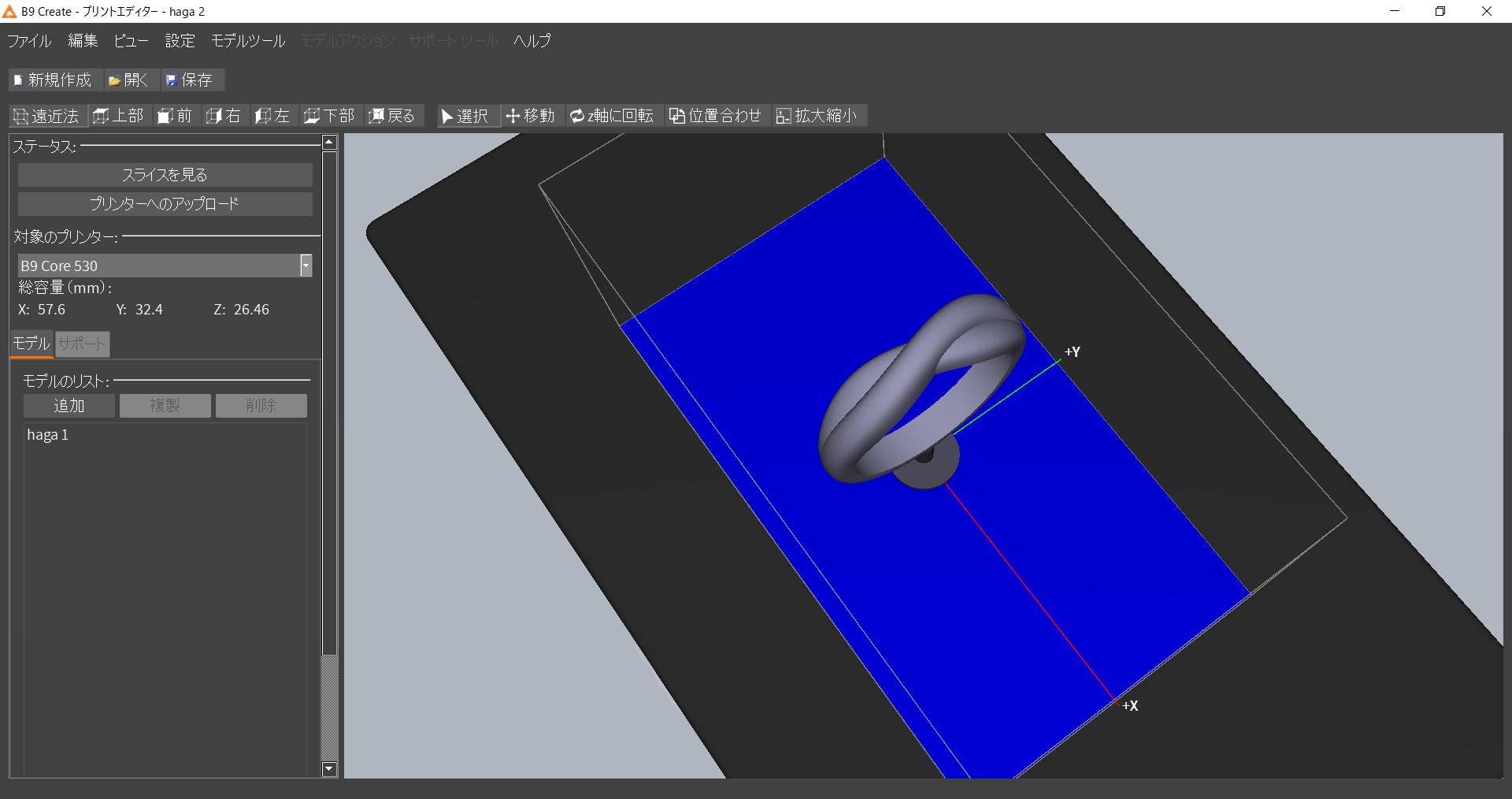Activate the 位置合わせ align tool
This screenshot has width=1512, height=799.
(x=716, y=117)
